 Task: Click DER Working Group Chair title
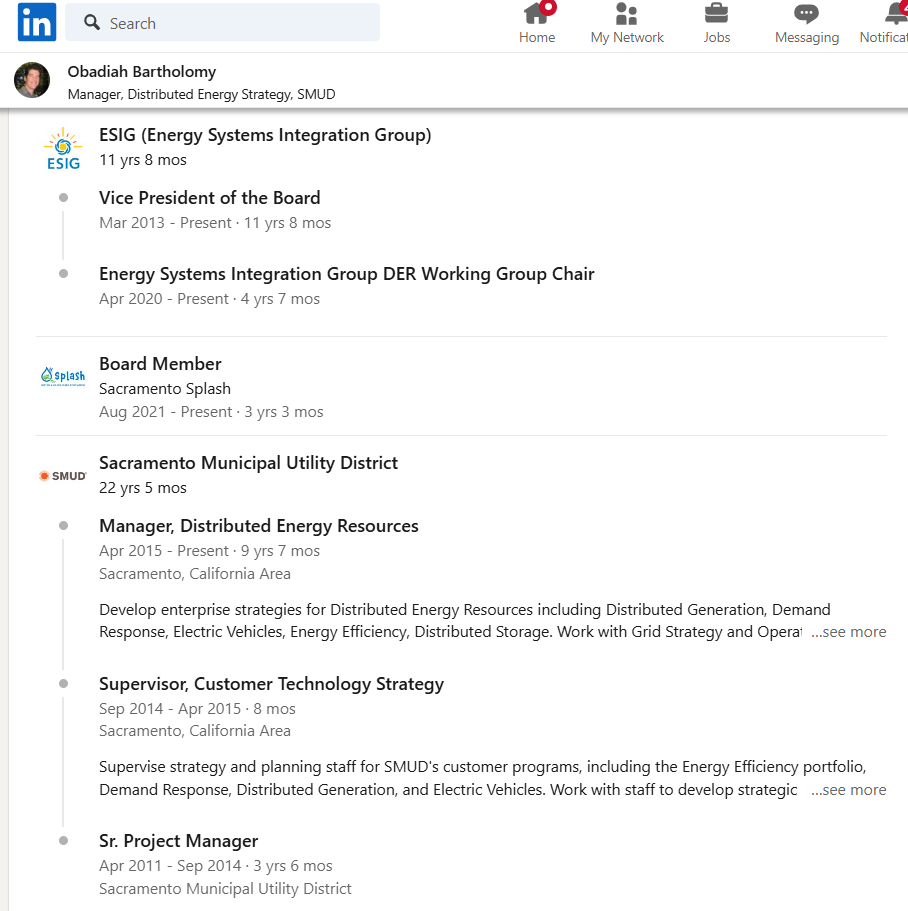coord(347,274)
